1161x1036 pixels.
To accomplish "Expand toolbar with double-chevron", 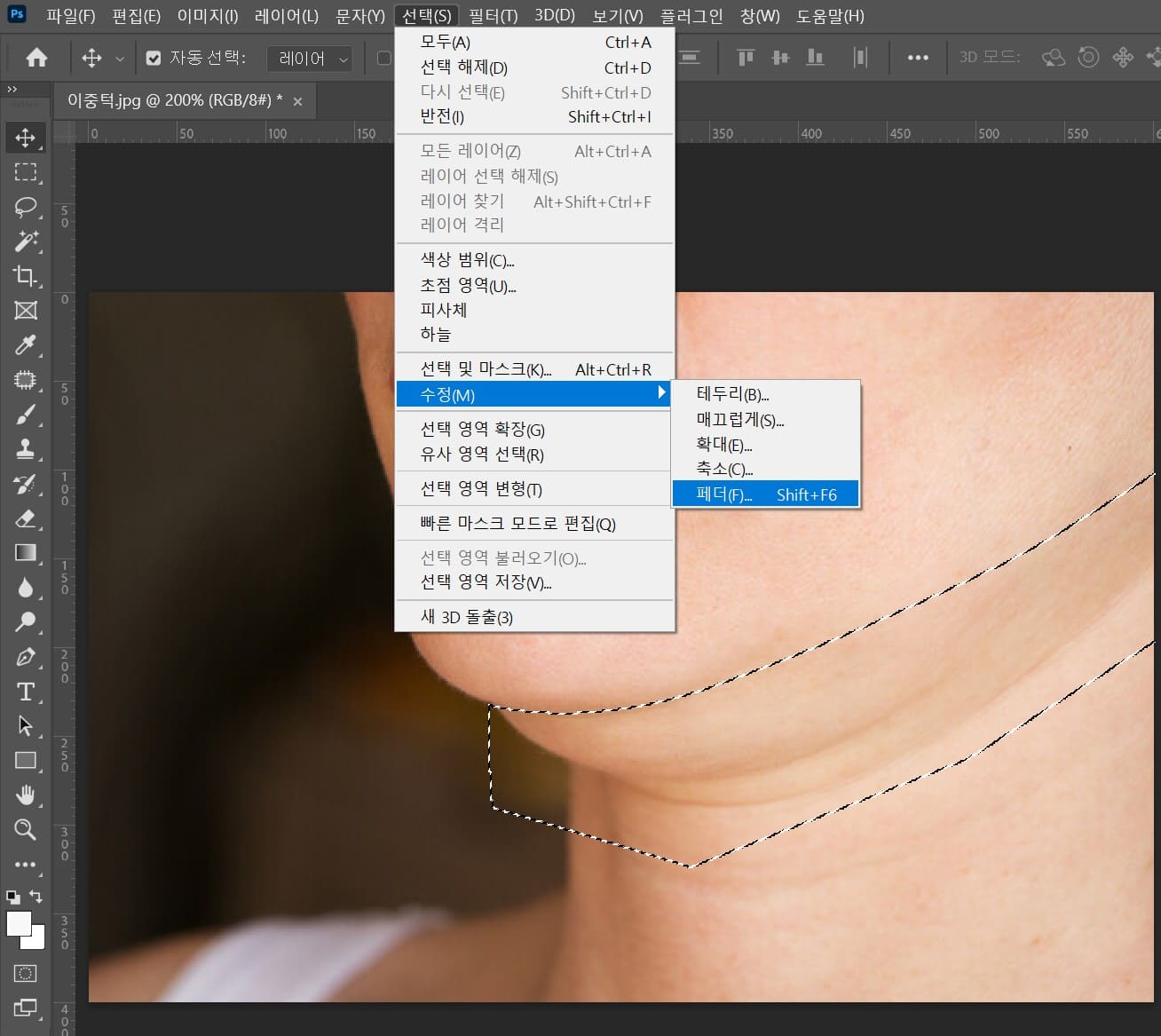I will coord(12,89).
